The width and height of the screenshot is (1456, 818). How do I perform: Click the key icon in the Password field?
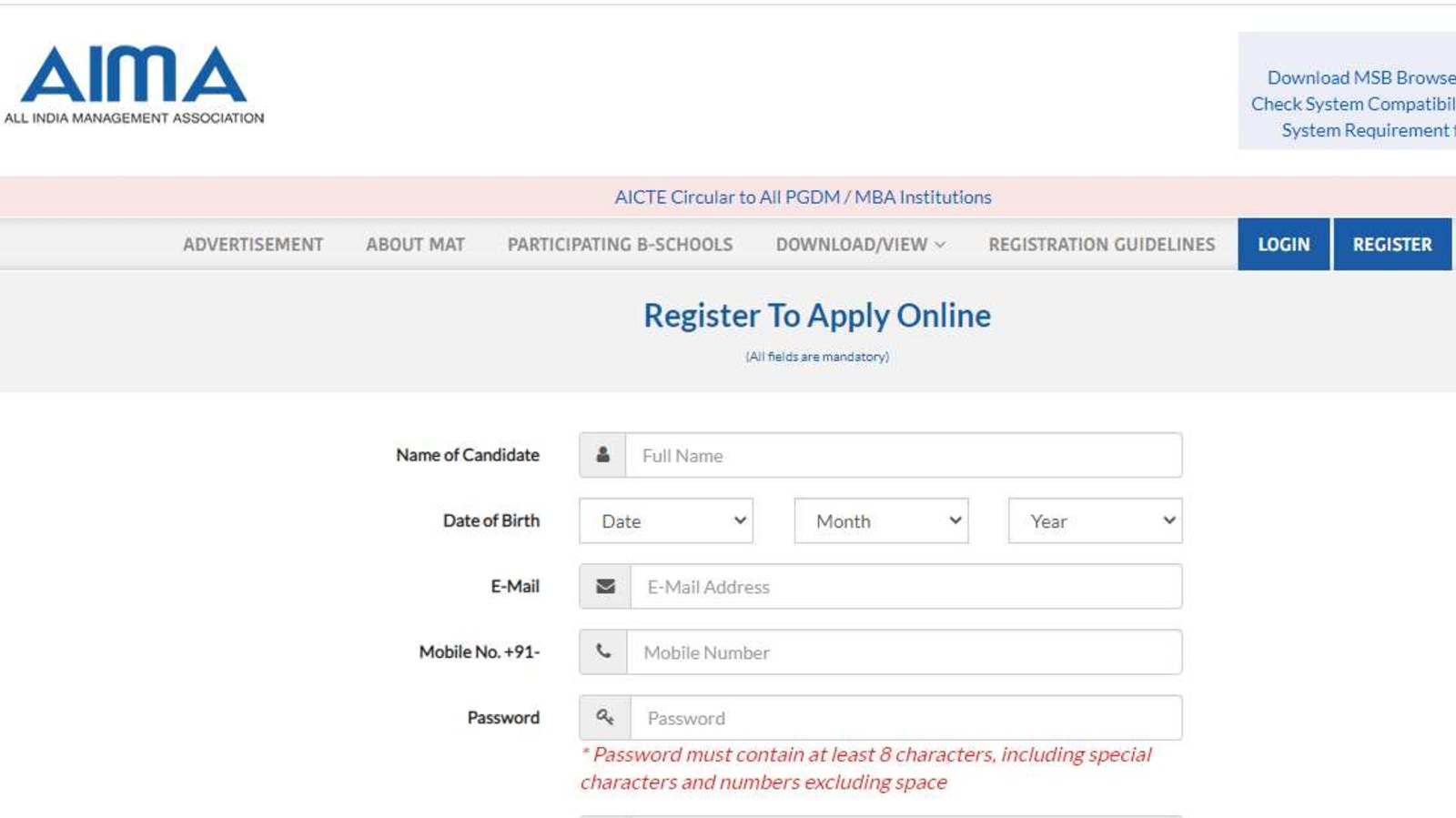tap(603, 717)
